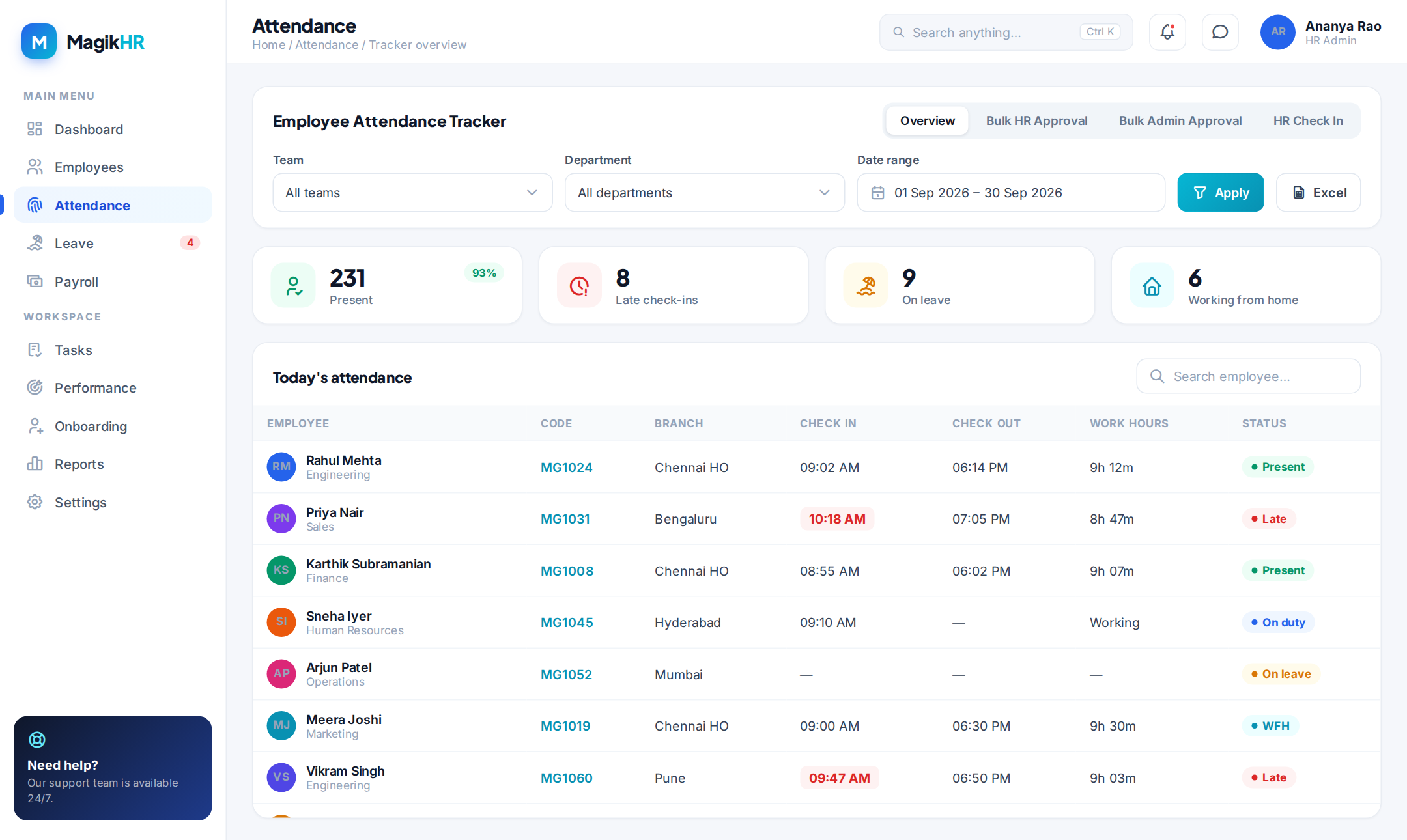
Task: Focus the Search anything field
Action: click(1006, 32)
